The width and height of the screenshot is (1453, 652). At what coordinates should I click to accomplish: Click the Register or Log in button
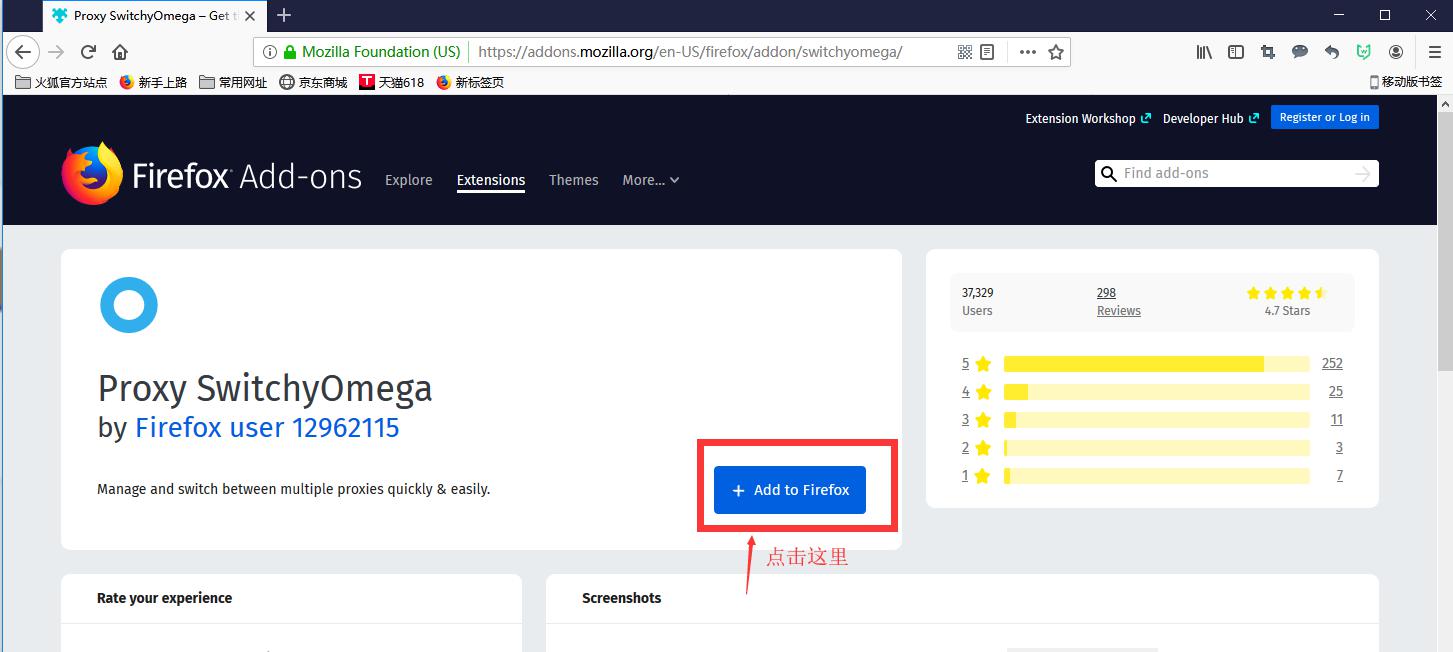point(1325,117)
